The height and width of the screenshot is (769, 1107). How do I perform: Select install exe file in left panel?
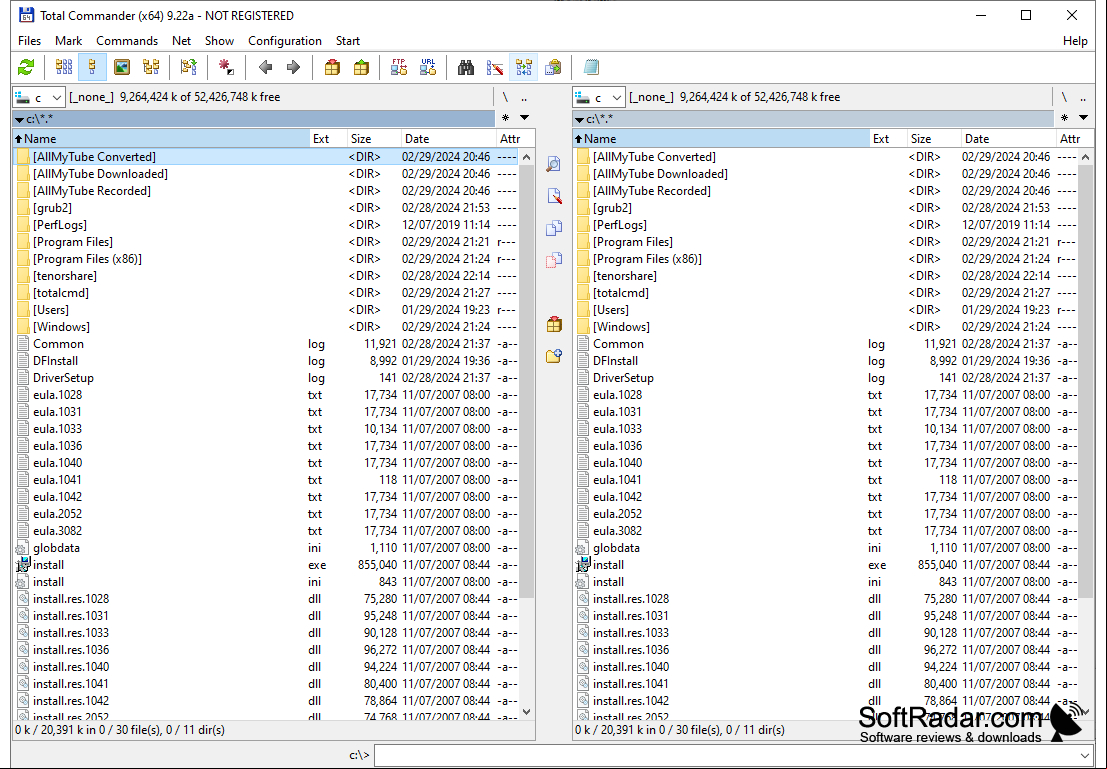tap(265, 565)
